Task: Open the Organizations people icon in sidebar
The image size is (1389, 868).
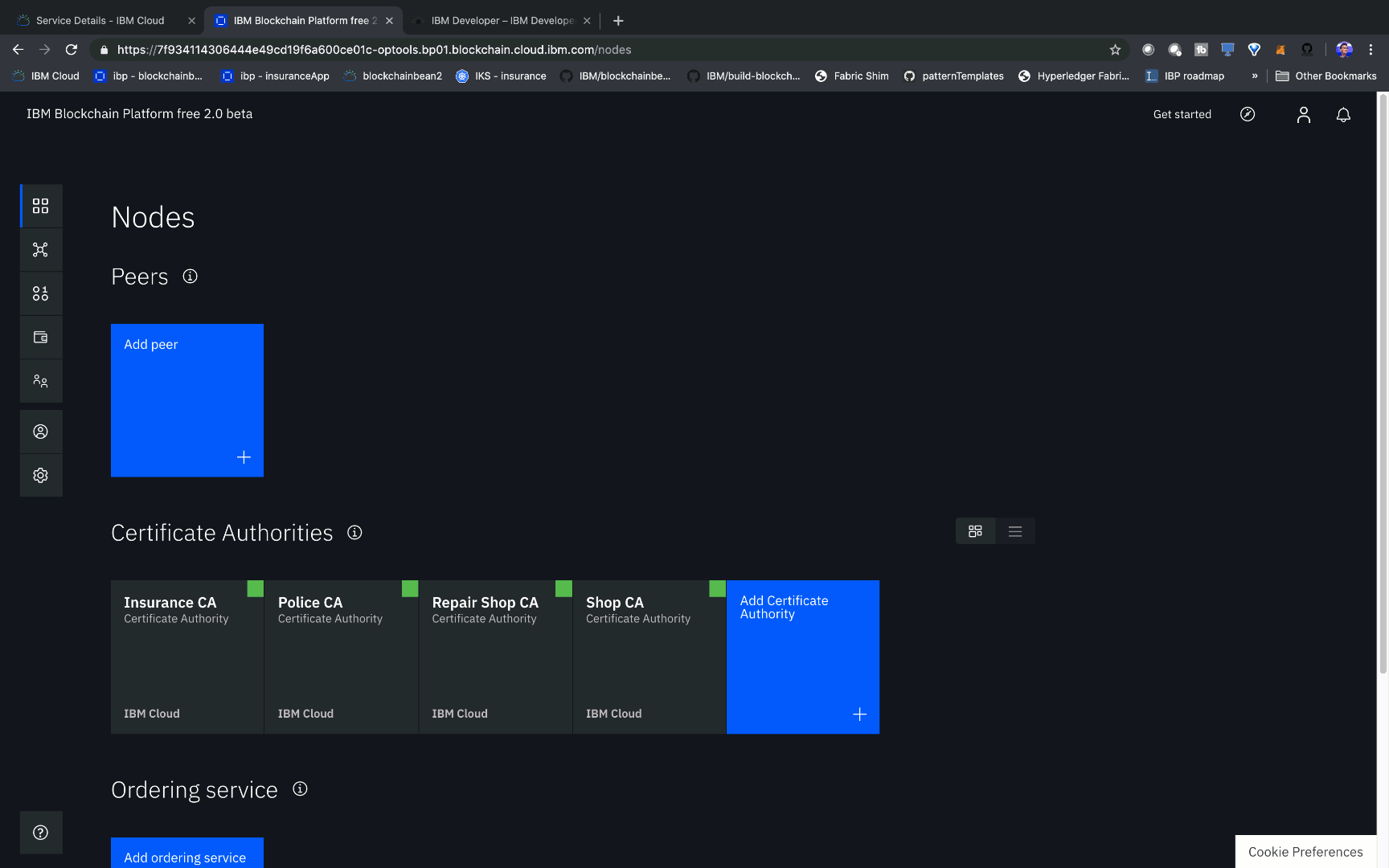Action: pyautogui.click(x=40, y=381)
